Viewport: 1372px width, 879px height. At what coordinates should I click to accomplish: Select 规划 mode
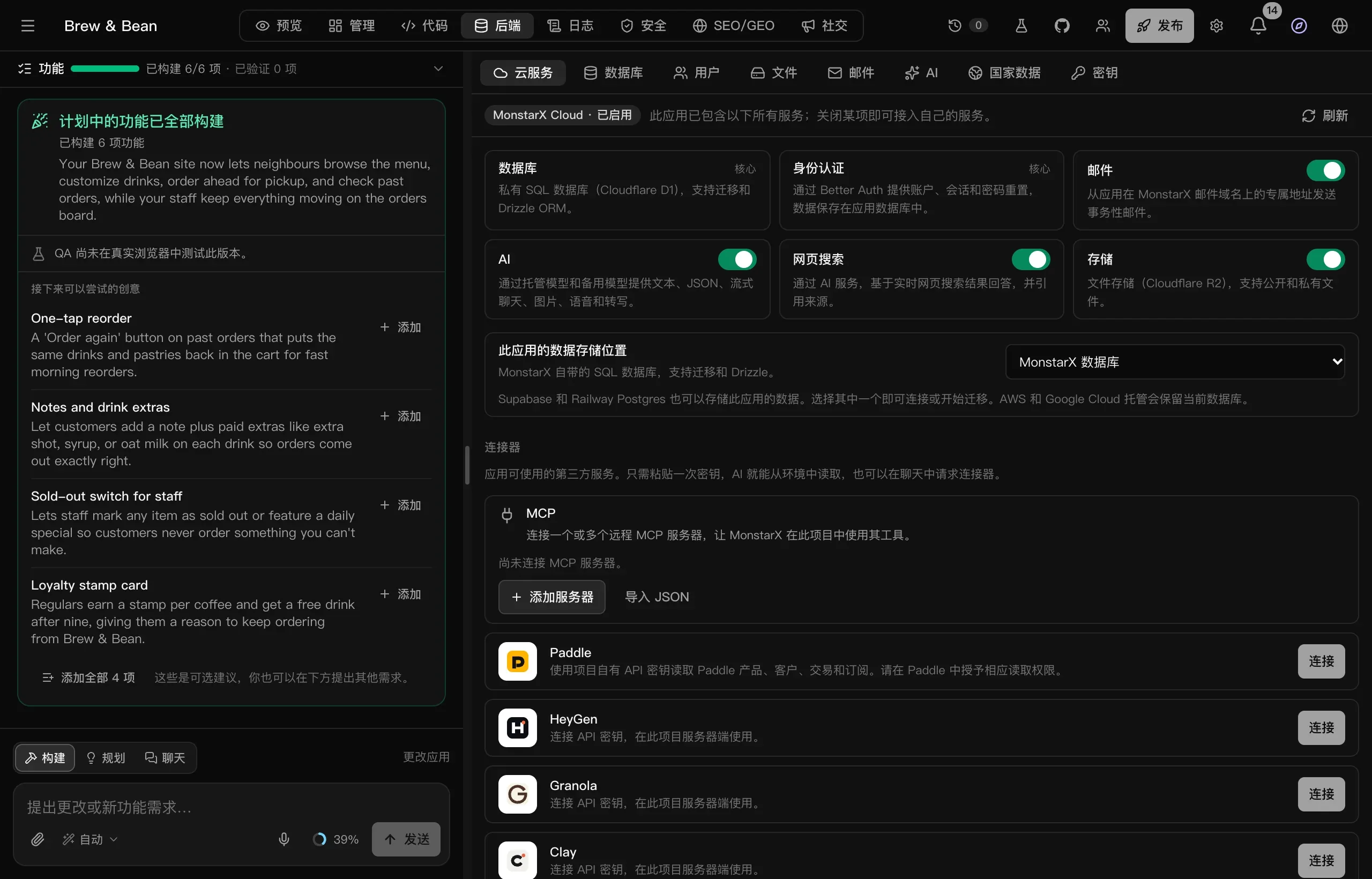[105, 758]
